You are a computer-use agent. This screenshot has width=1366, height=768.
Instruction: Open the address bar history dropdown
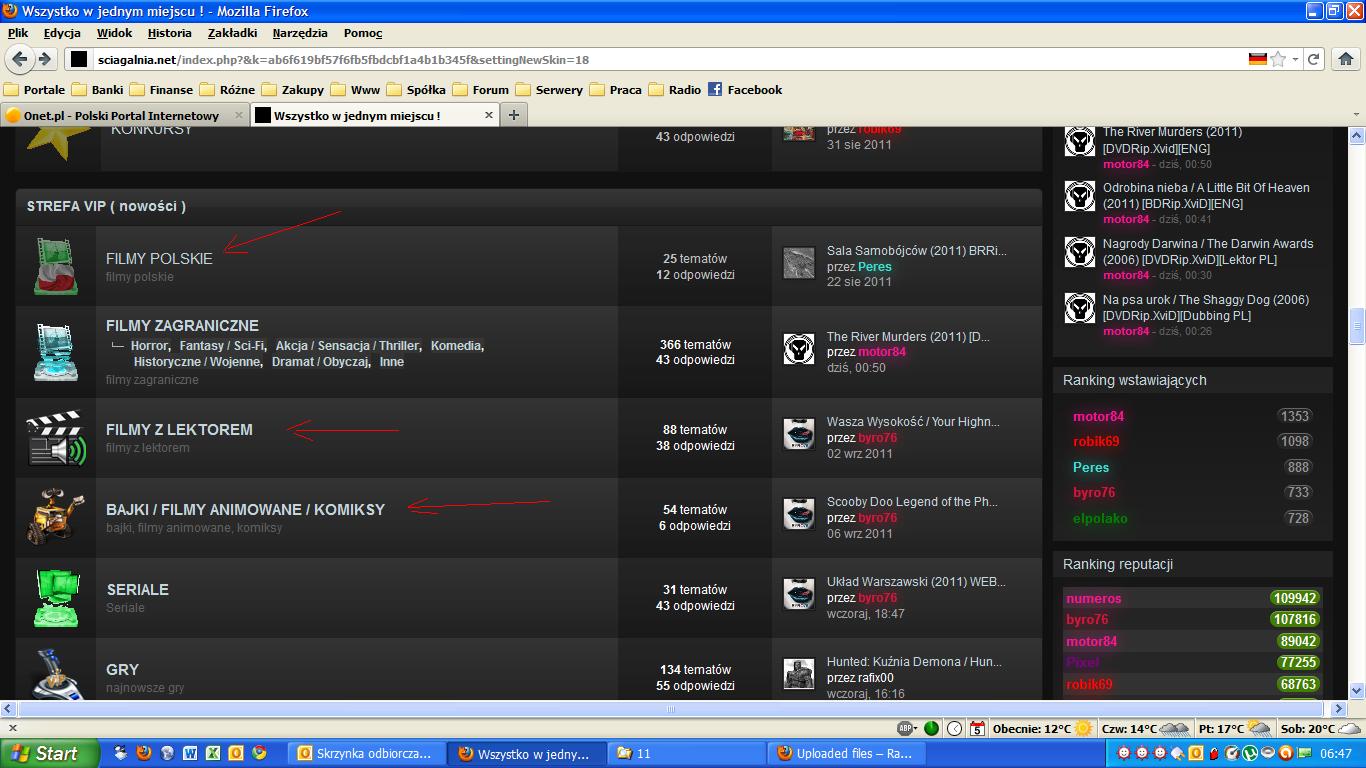pyautogui.click(x=1295, y=59)
